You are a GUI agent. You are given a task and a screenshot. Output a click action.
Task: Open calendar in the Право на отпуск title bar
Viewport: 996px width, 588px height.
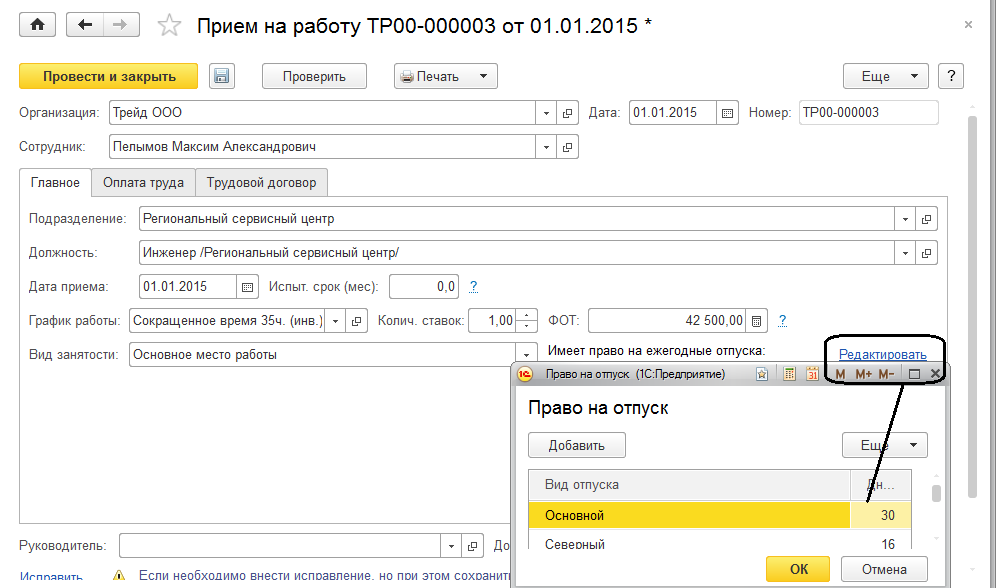coord(812,374)
